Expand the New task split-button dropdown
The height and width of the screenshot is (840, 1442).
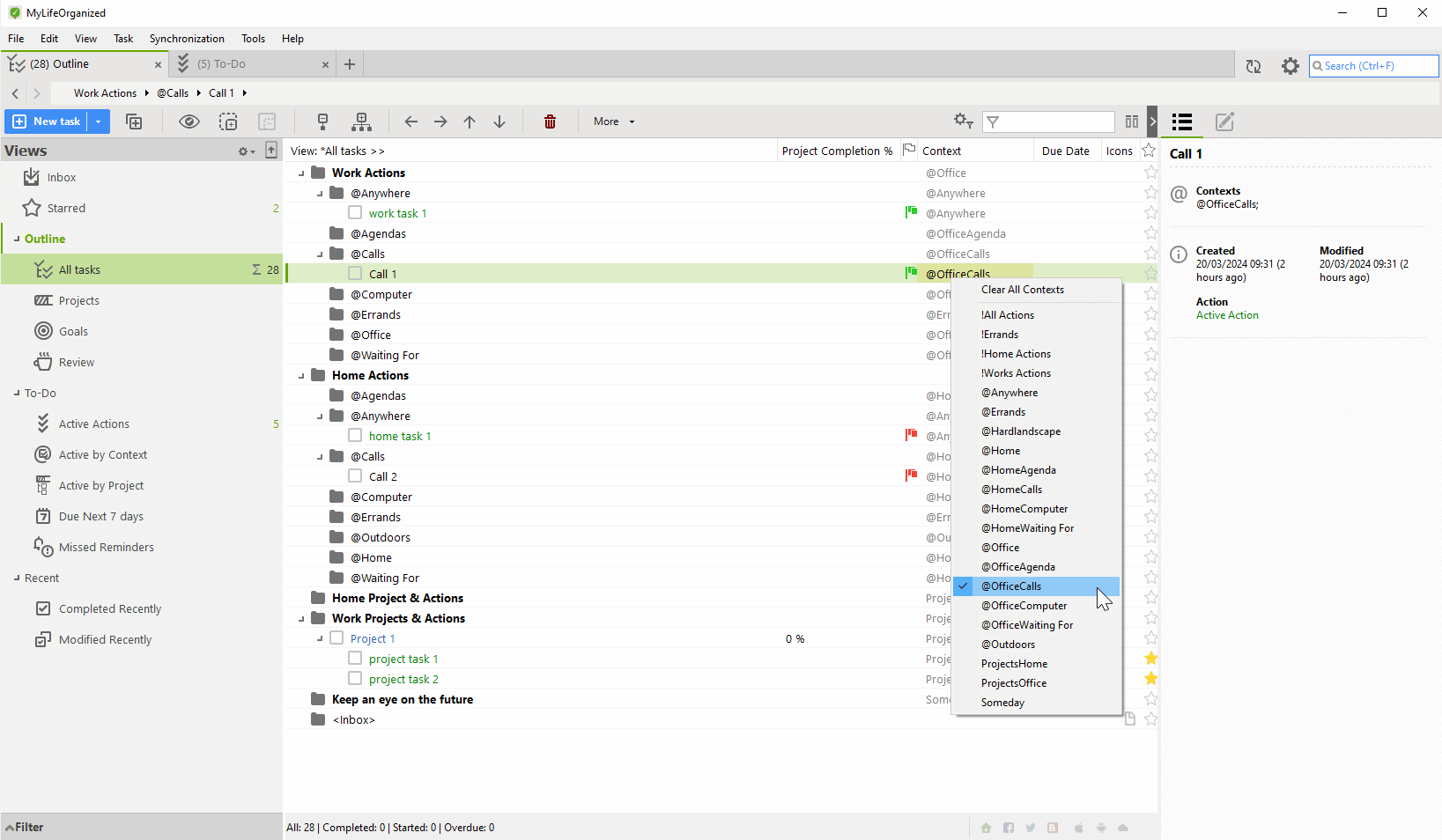click(x=97, y=122)
